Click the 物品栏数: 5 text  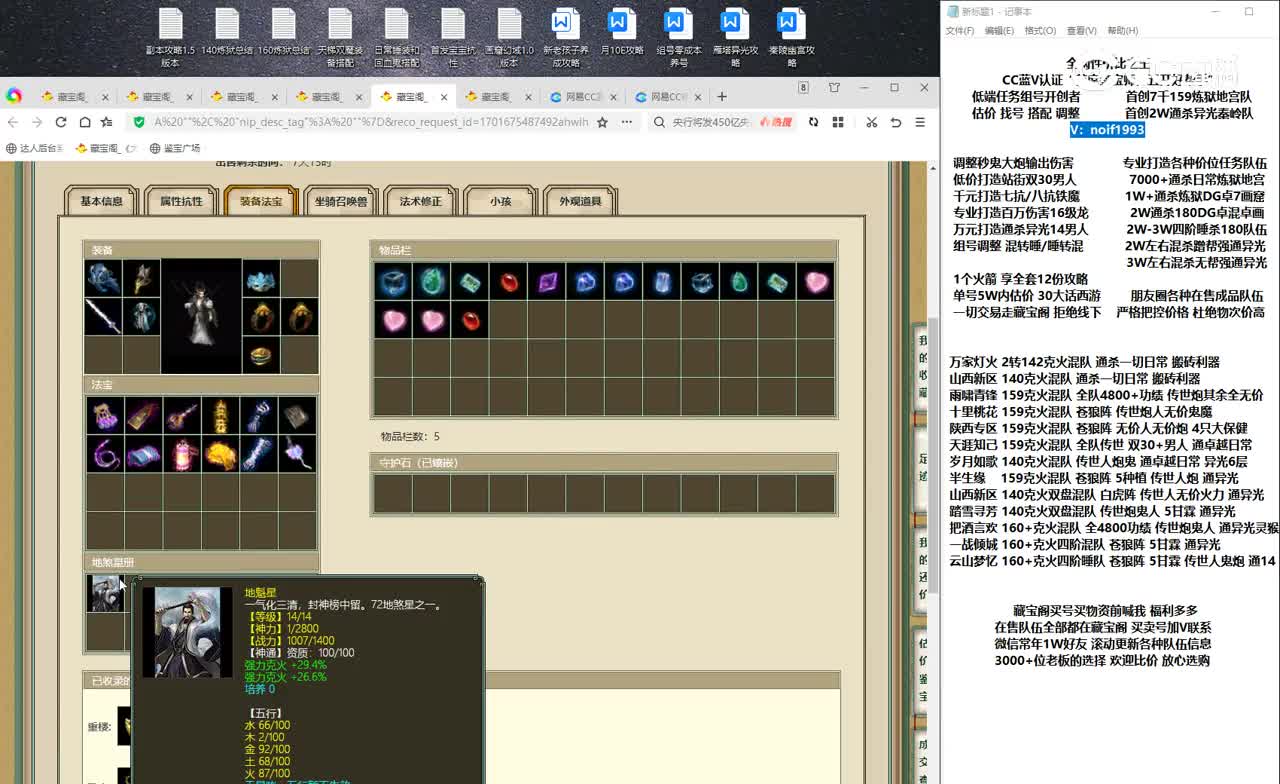click(410, 436)
